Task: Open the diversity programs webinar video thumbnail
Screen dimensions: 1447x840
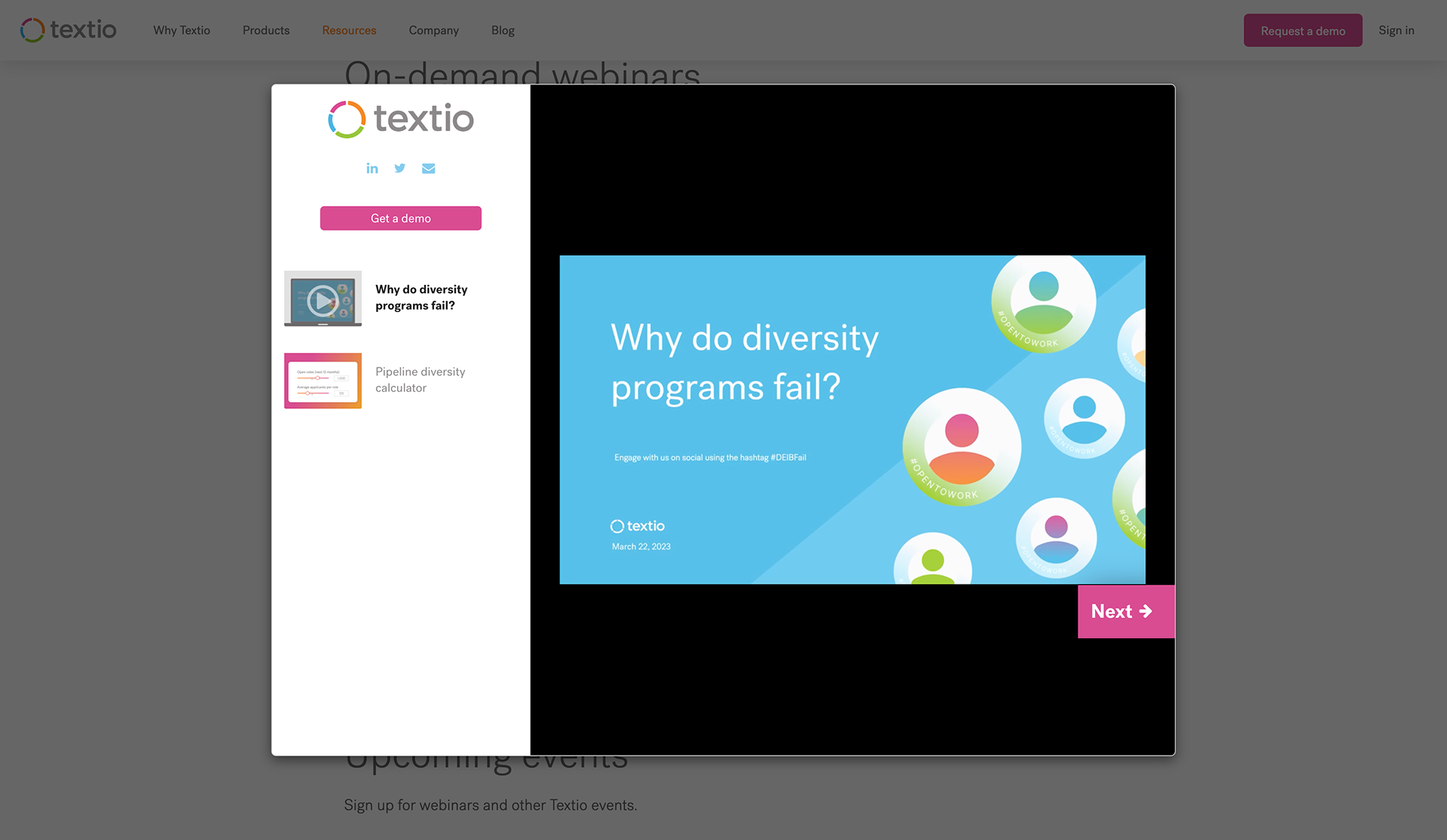Action: click(323, 298)
